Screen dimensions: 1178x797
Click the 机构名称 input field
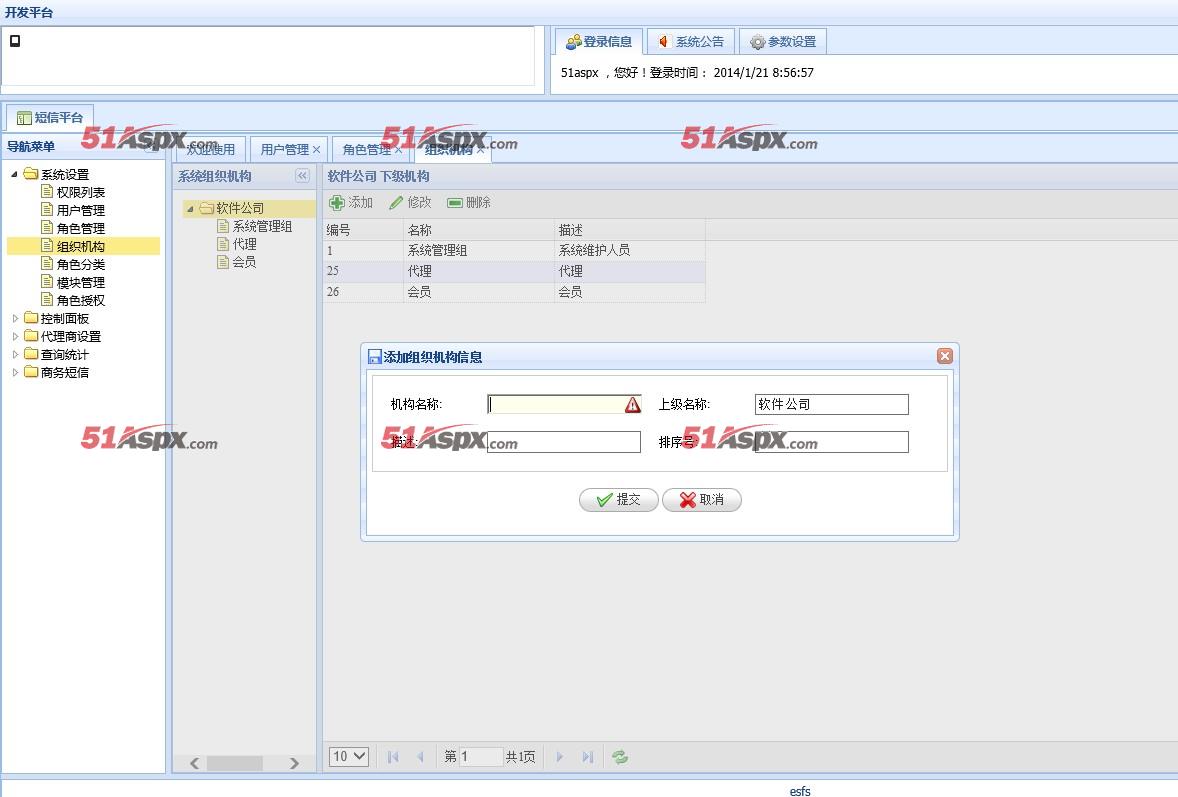(555, 405)
